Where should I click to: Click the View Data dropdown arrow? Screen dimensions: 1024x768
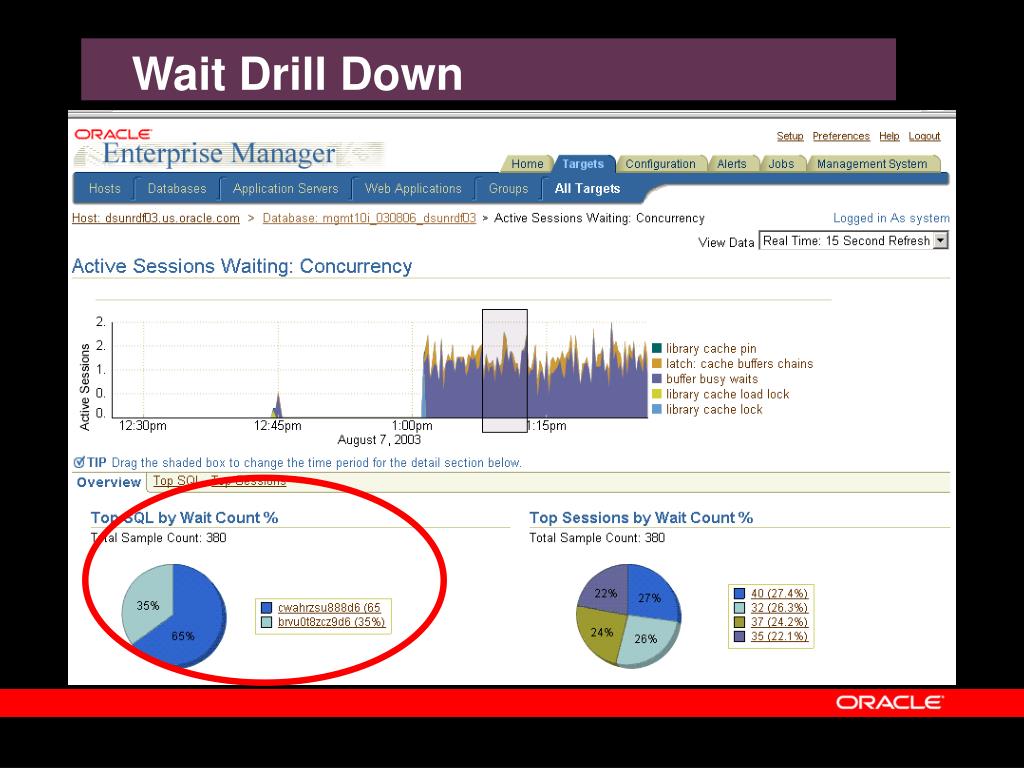coord(940,241)
